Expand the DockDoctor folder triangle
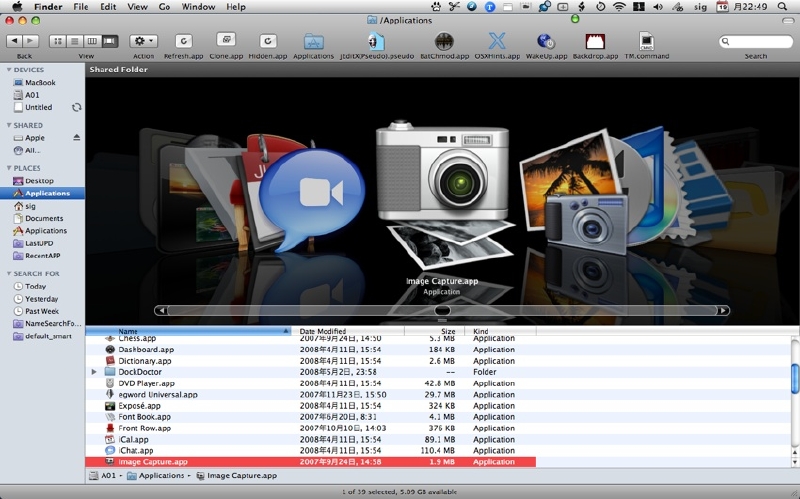The width and height of the screenshot is (800, 499). [x=94, y=372]
